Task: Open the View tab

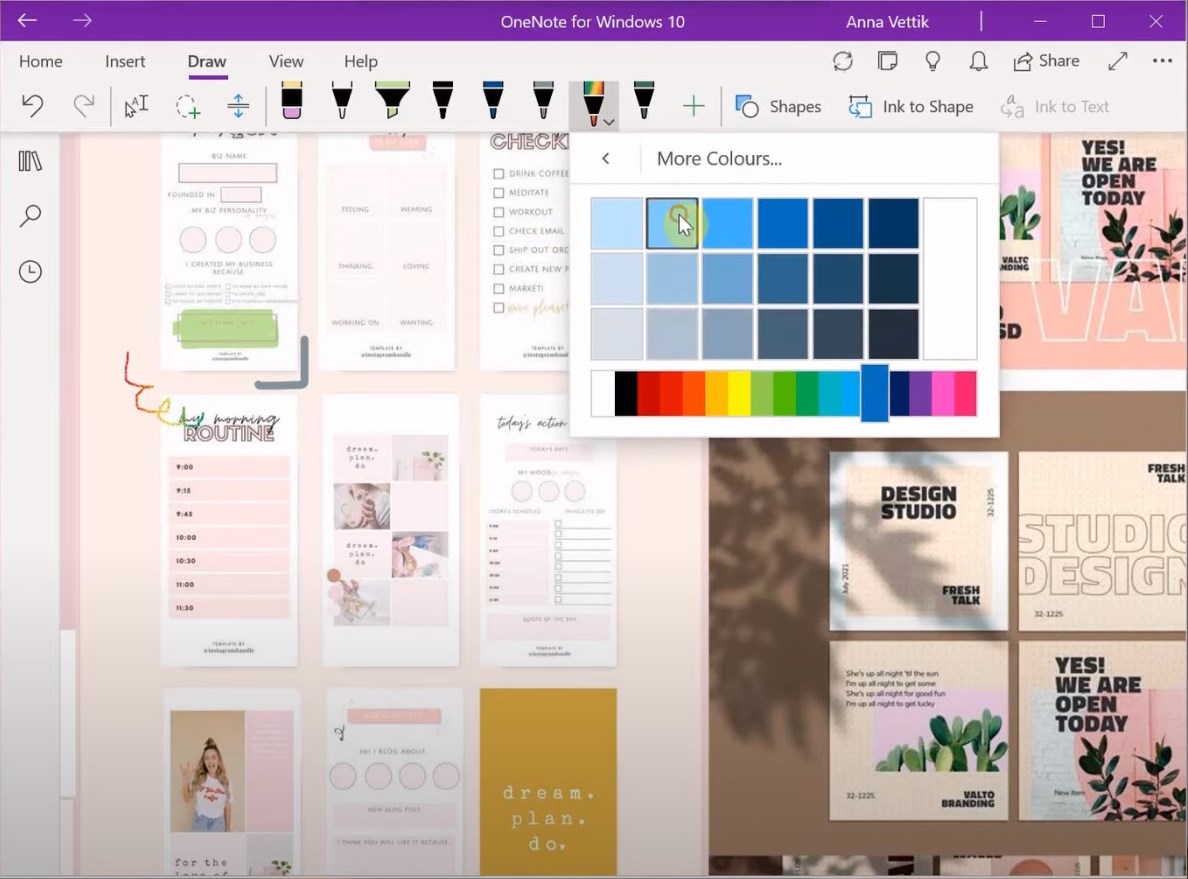Action: point(286,61)
